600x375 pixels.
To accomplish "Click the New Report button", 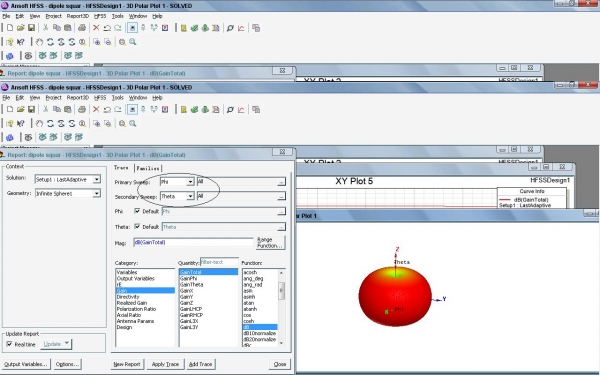I will pyautogui.click(x=127, y=364).
